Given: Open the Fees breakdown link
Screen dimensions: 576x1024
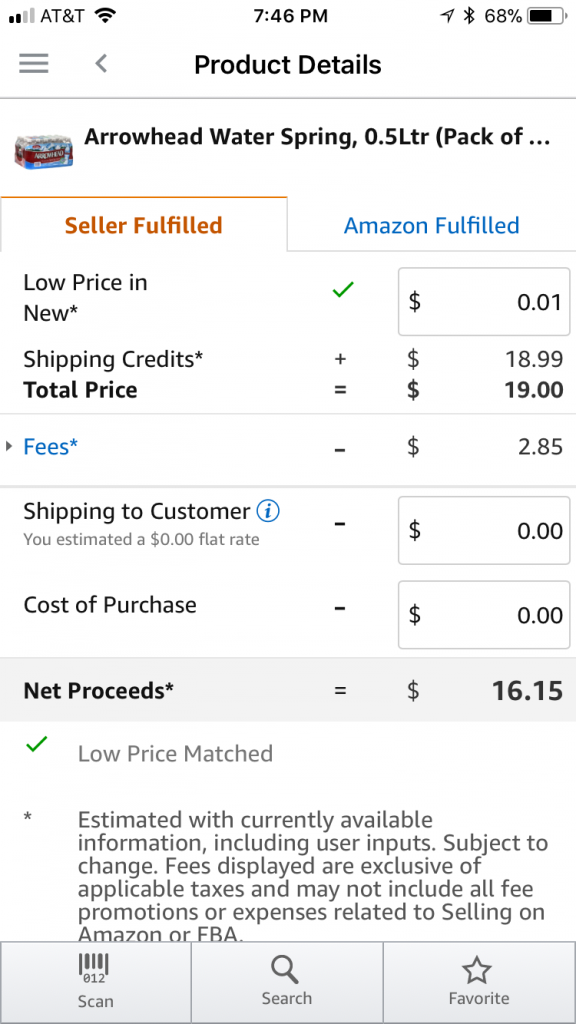Looking at the screenshot, I should pyautogui.click(x=50, y=447).
